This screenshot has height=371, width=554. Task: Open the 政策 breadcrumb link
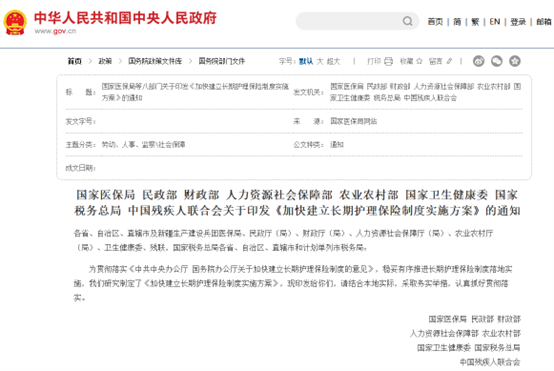click(105, 61)
